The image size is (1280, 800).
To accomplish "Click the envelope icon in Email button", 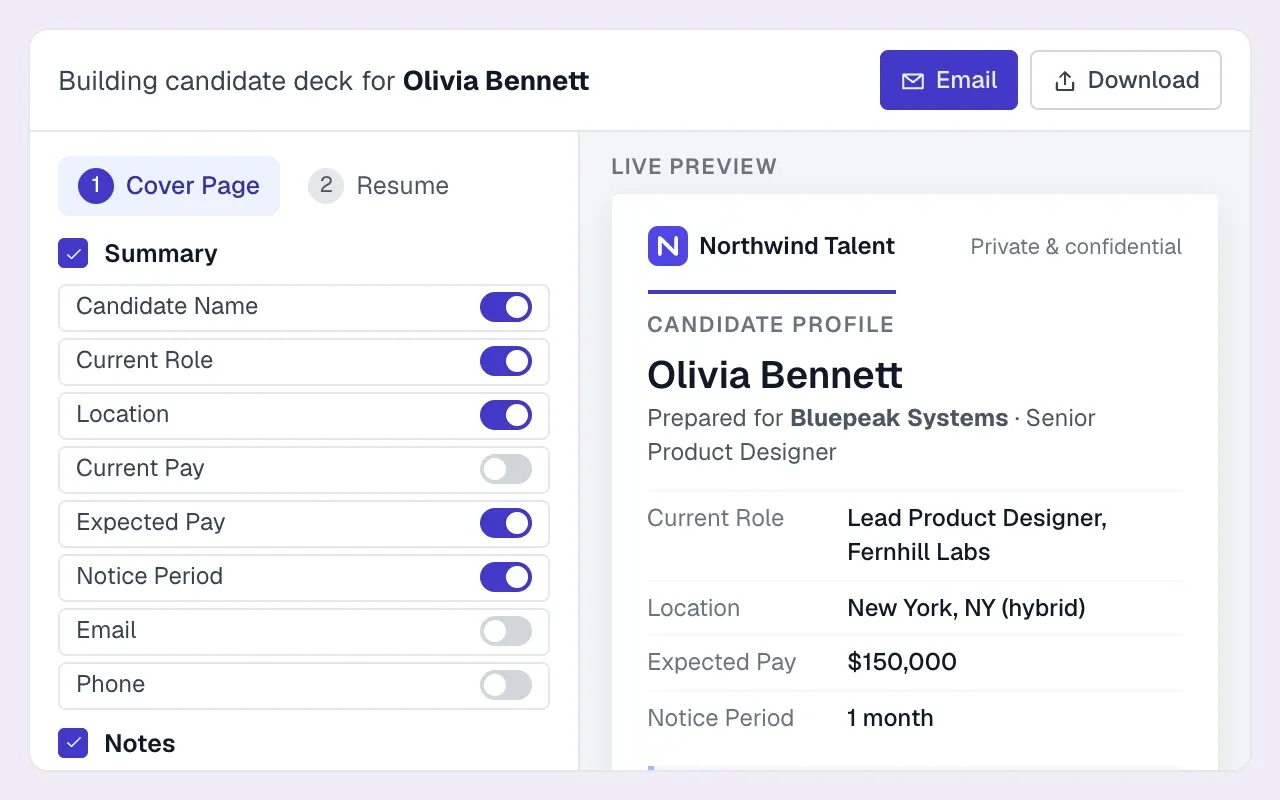I will tap(912, 81).
